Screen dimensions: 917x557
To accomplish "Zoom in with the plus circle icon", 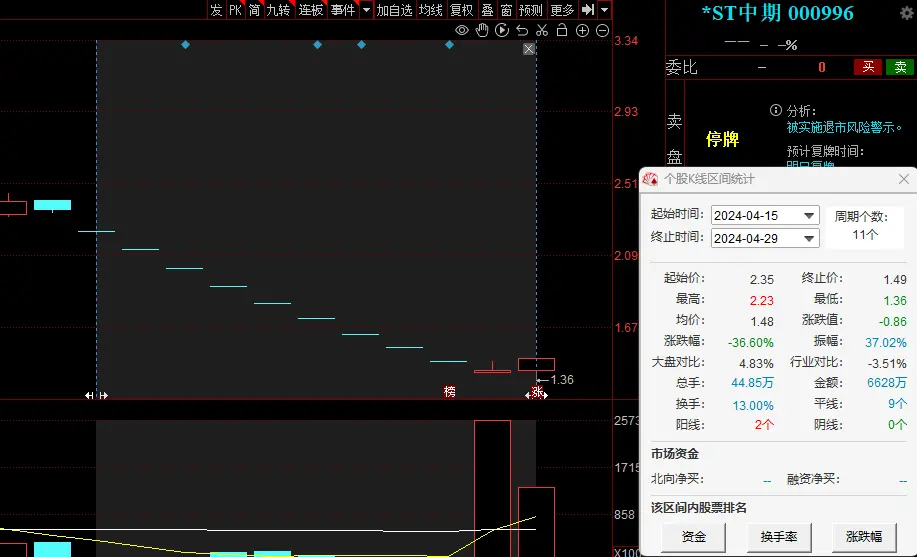I will click(582, 31).
